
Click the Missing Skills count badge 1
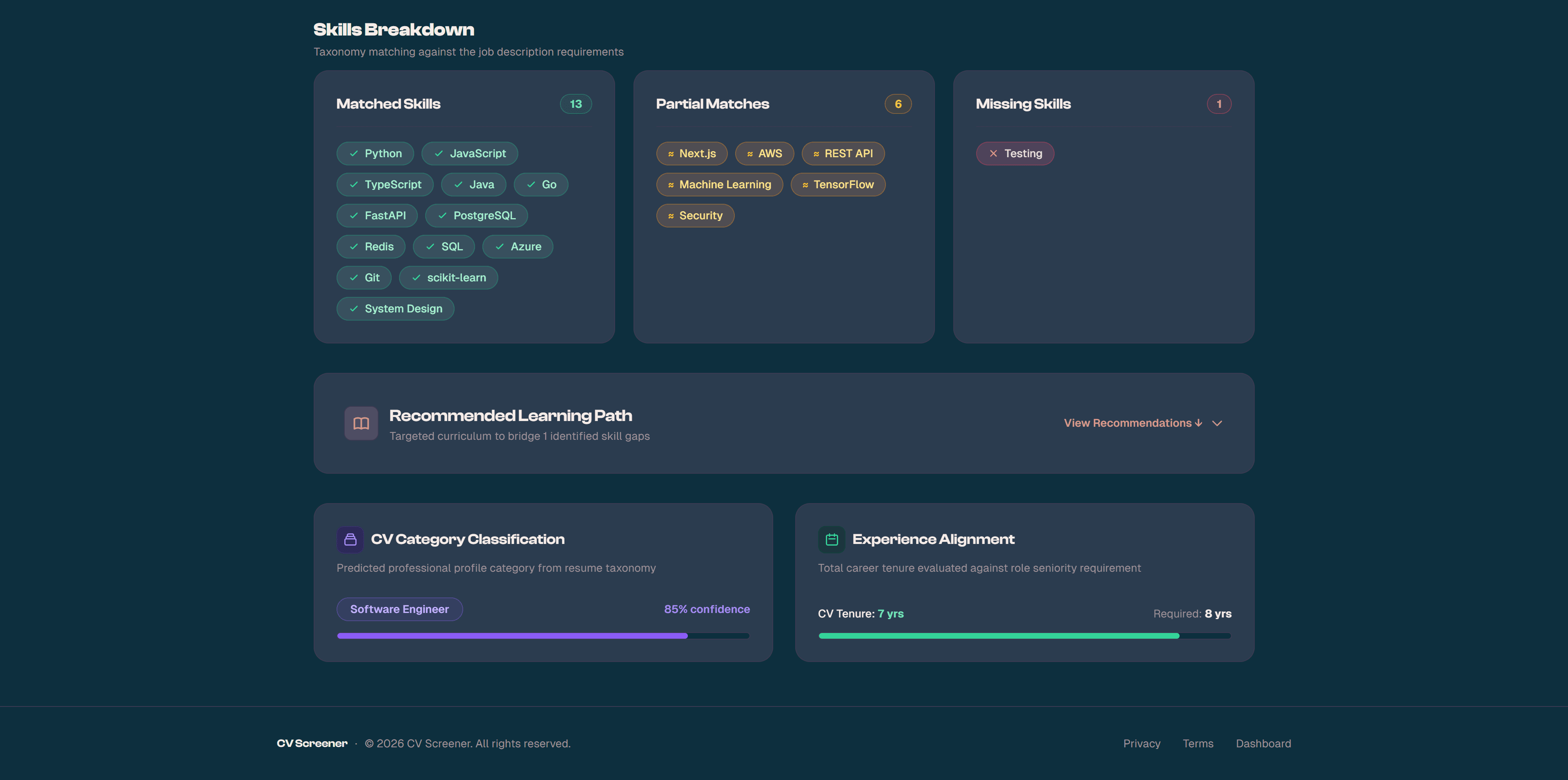click(x=1219, y=104)
